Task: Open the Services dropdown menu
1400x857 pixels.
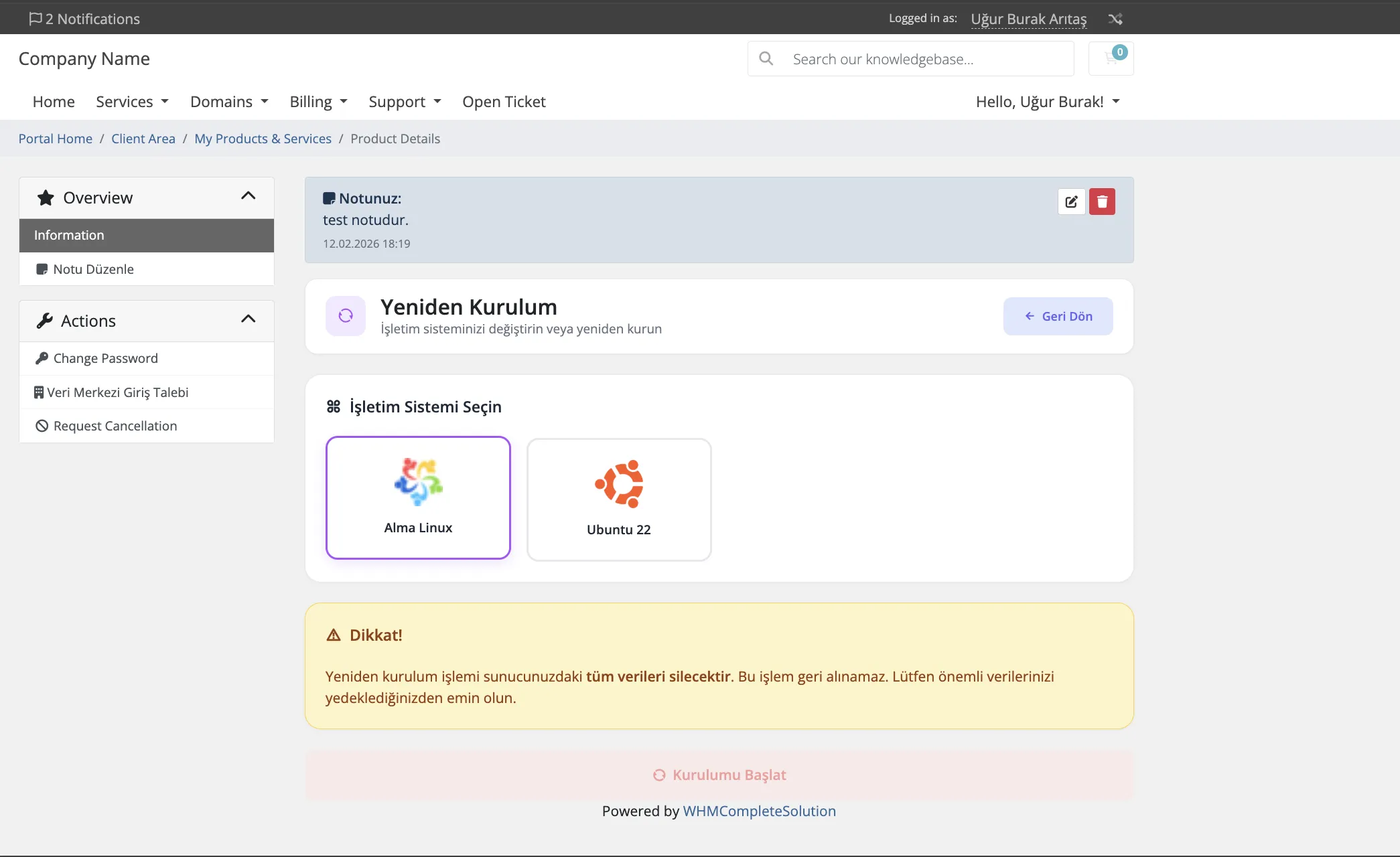Action: pyautogui.click(x=132, y=102)
